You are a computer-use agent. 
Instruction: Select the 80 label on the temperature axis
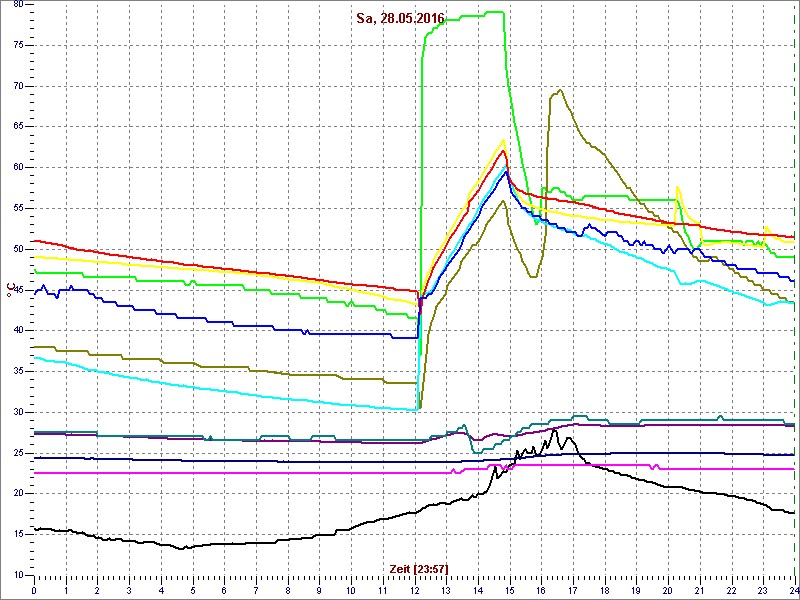click(17, 4)
